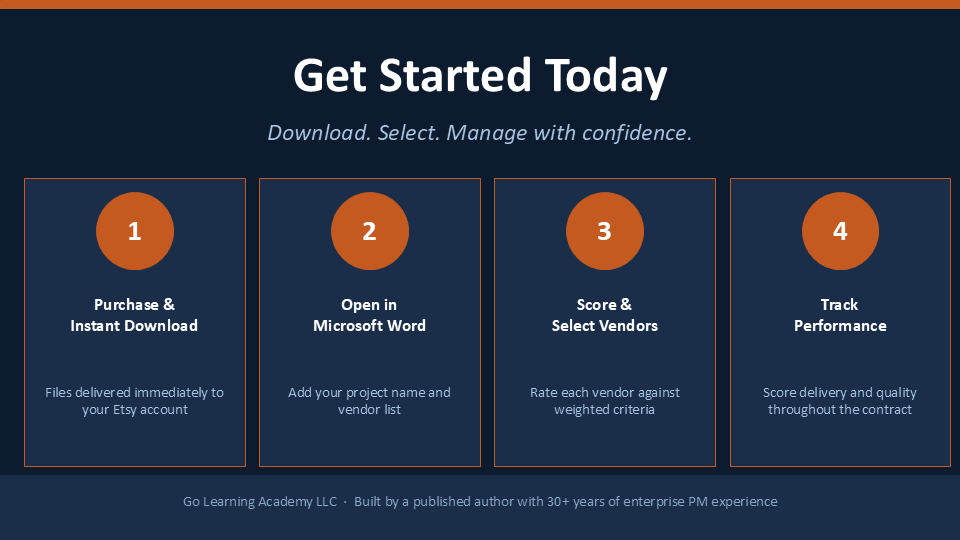Click the Open in Microsoft Word heading
Image resolution: width=960 pixels, height=540 pixels.
point(369,315)
